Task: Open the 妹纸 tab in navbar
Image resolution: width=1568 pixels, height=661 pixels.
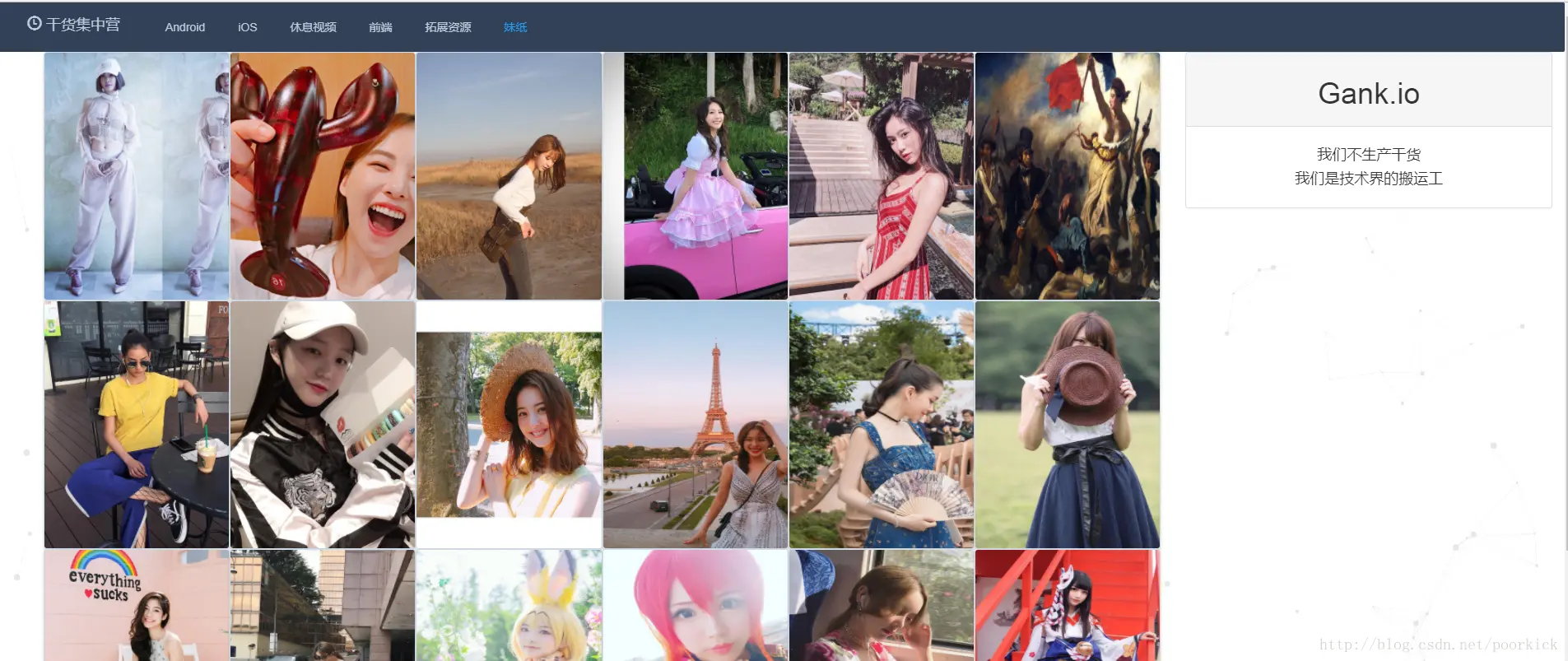Action: [515, 27]
